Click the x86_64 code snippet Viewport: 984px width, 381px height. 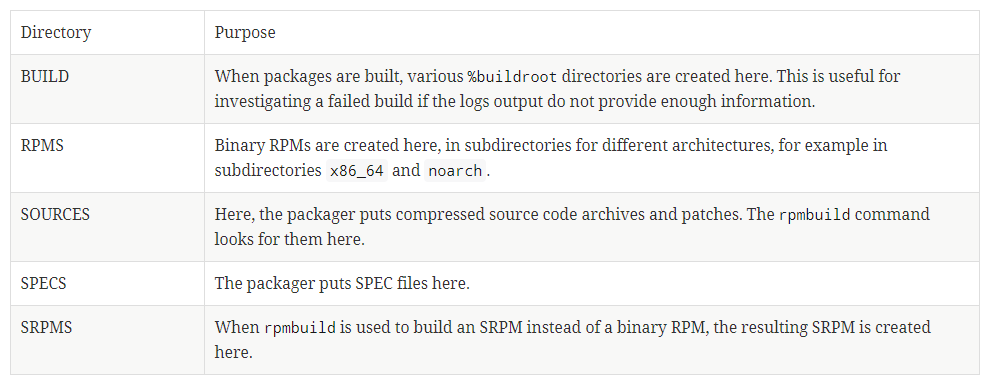[357, 171]
